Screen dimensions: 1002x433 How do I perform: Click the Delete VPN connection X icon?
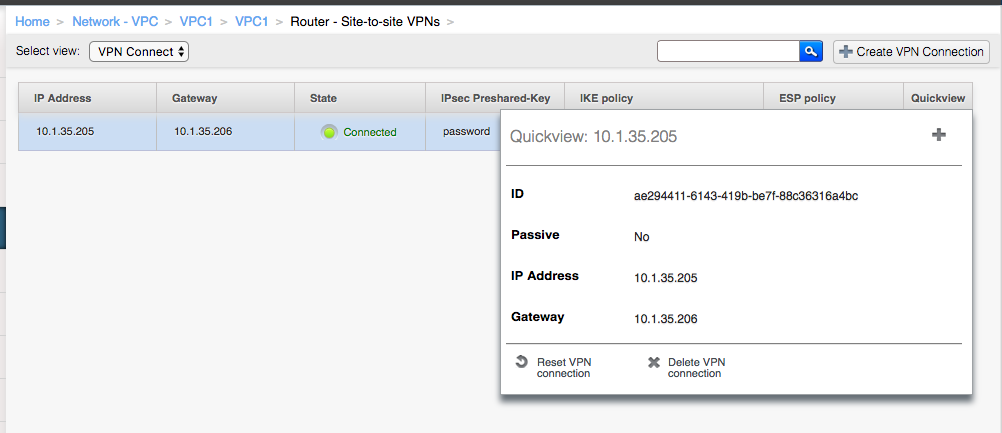(653, 363)
